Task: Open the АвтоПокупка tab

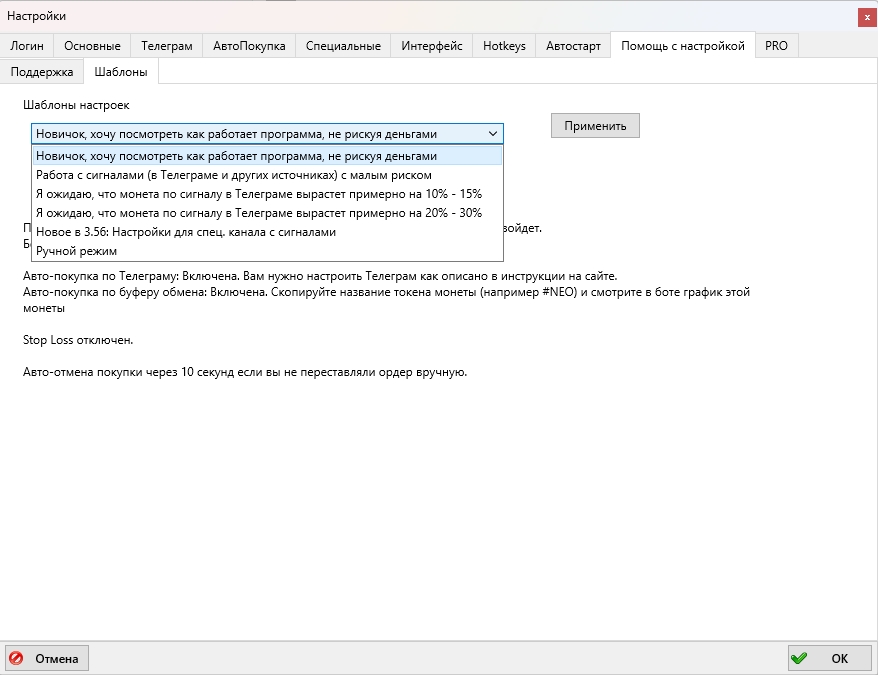Action: (249, 46)
